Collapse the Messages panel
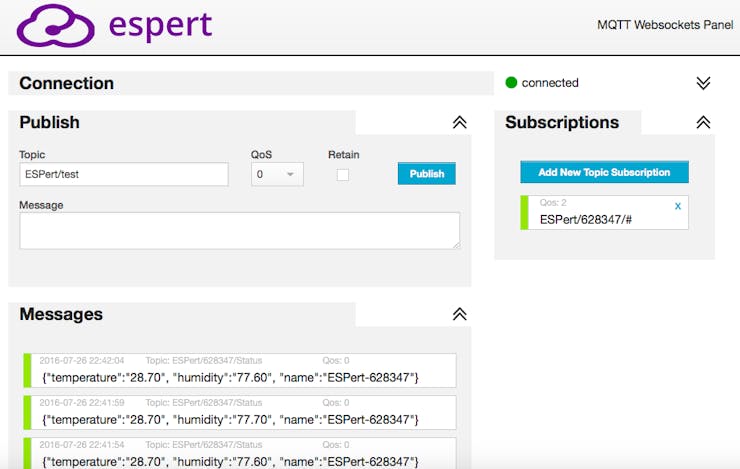 click(x=459, y=314)
